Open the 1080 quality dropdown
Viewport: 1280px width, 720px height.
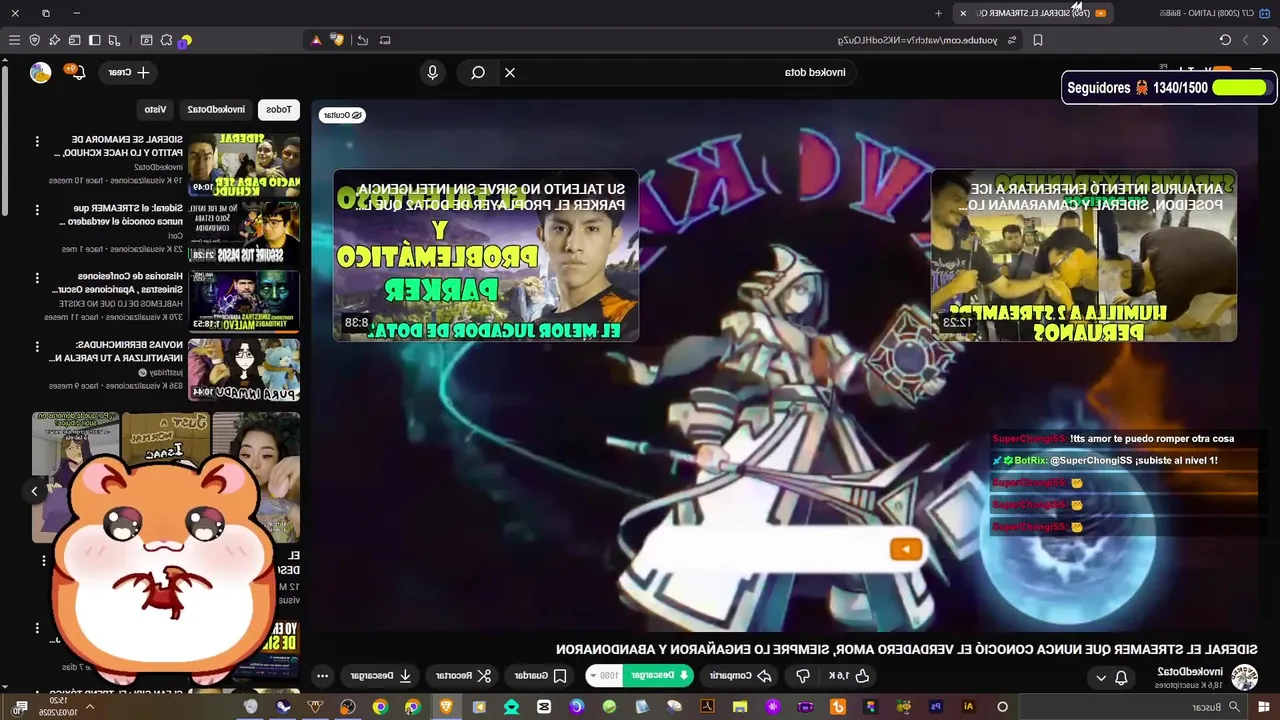pyautogui.click(x=604, y=676)
